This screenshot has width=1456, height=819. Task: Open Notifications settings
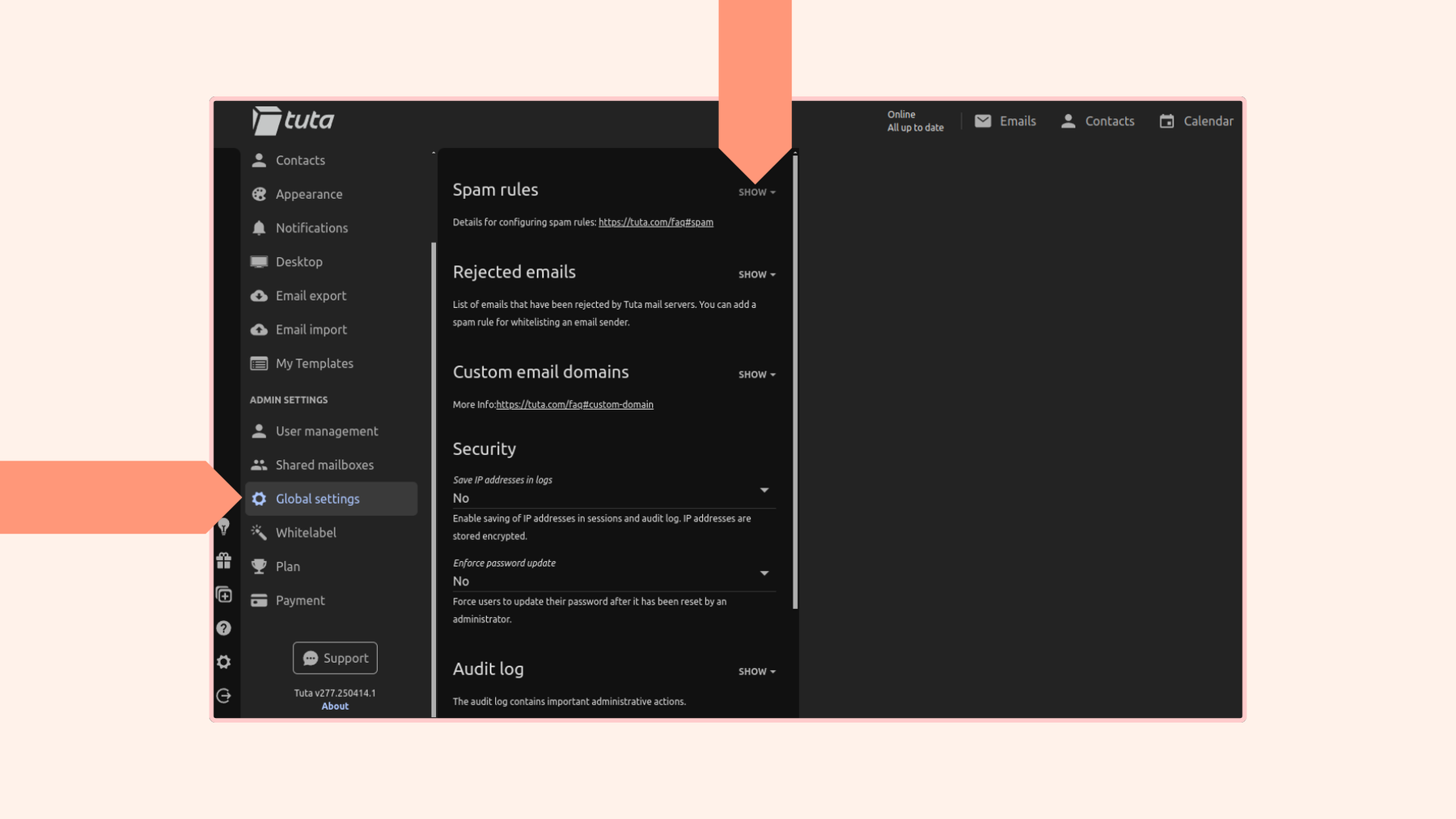coord(331,228)
